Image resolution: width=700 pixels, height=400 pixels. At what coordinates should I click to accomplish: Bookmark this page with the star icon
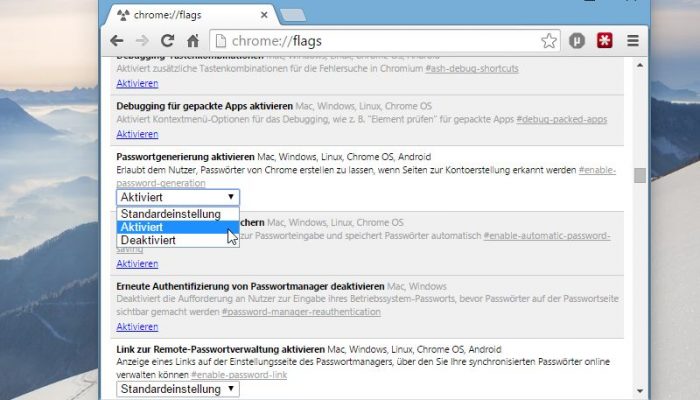[549, 41]
